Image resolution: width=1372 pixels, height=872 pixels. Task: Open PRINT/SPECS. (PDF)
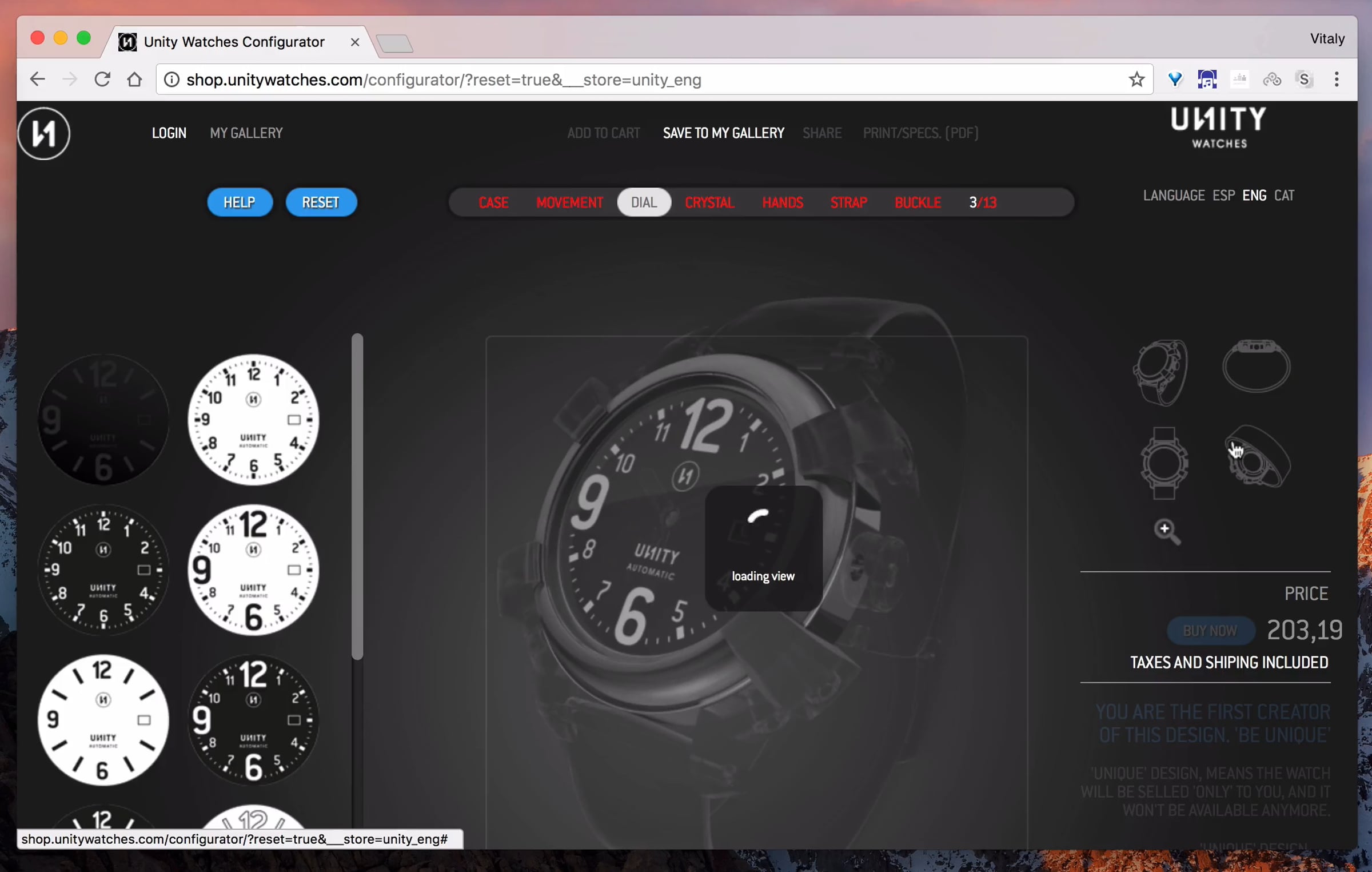coord(921,133)
